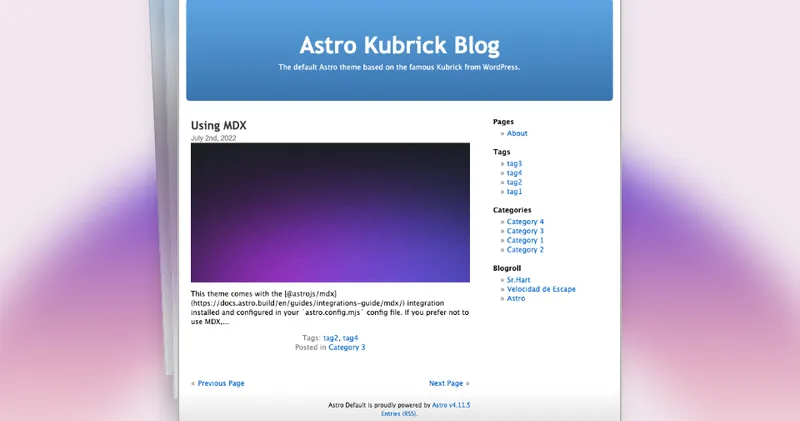Open Category 4 in sidebar Categories

tap(525, 221)
